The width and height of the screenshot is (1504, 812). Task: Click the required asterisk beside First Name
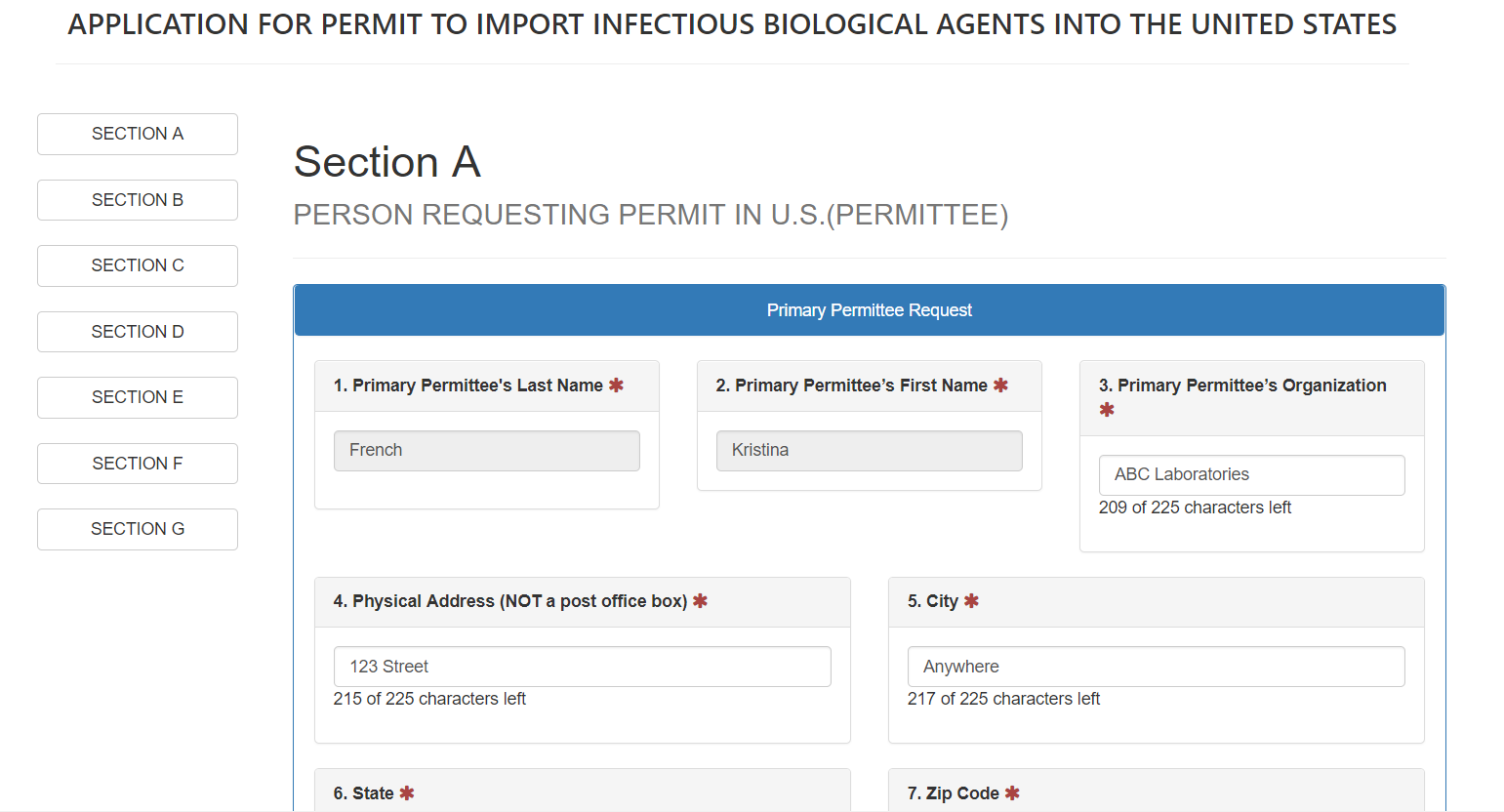click(1000, 386)
